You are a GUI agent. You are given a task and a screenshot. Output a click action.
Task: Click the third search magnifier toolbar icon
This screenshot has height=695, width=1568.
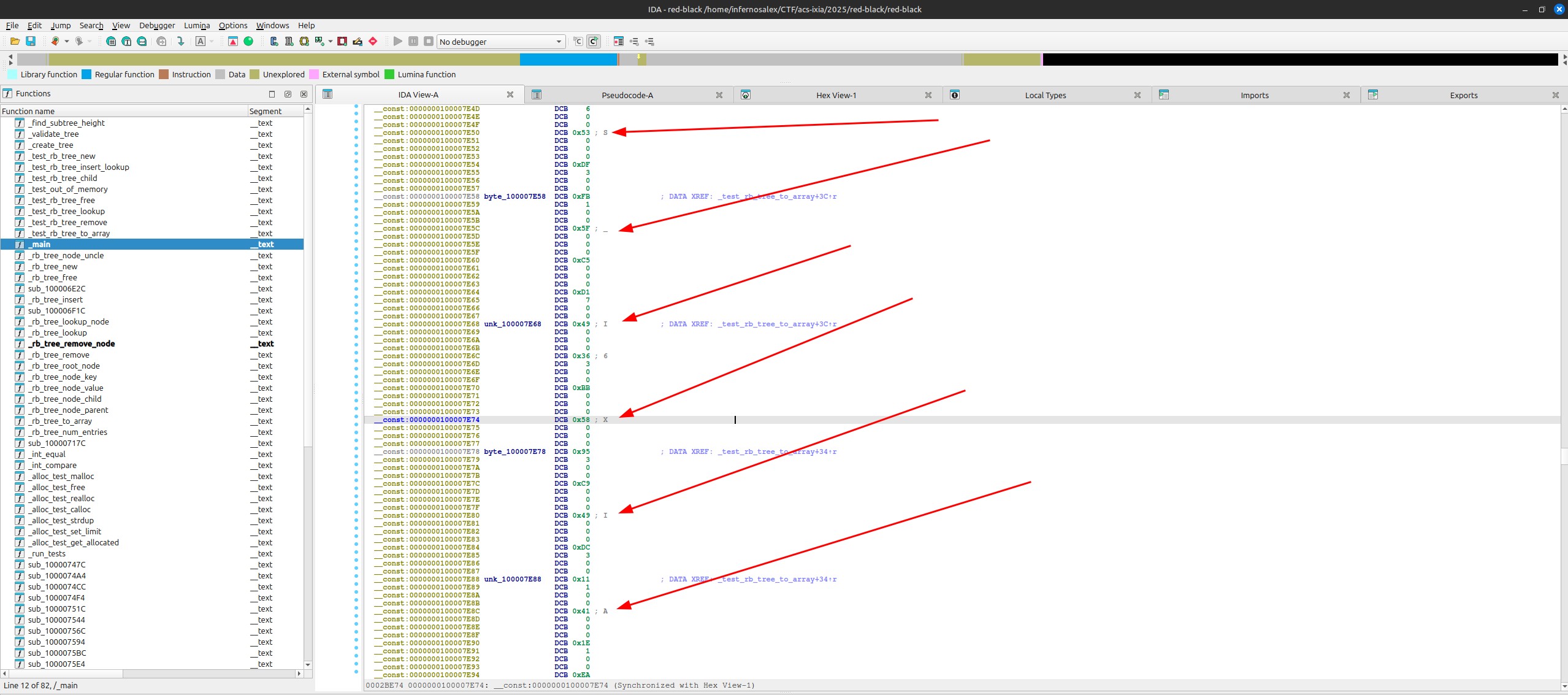point(142,41)
